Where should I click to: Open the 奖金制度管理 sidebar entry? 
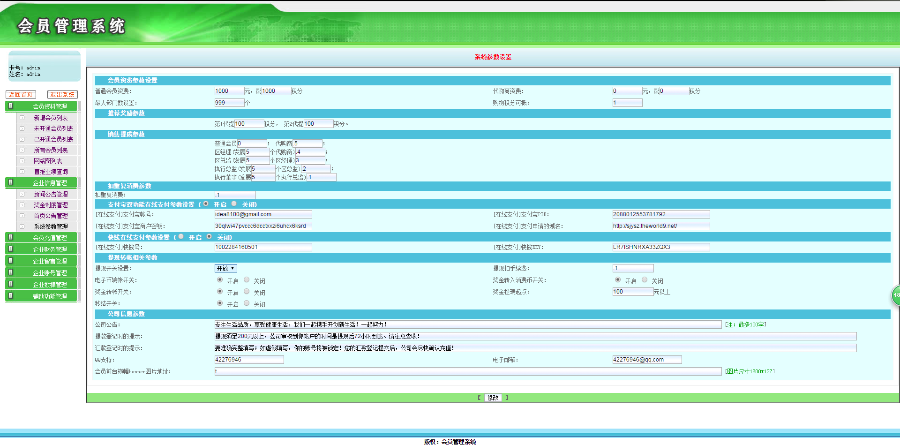pyautogui.click(x=51, y=204)
